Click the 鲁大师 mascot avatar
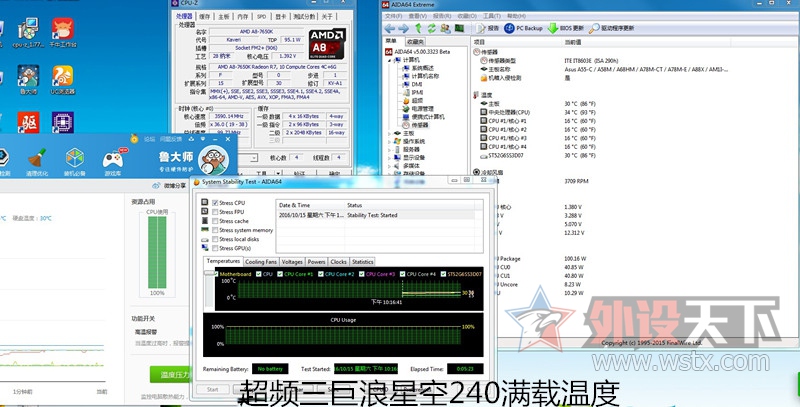Screen dimensions: 800x407 (x=213, y=160)
